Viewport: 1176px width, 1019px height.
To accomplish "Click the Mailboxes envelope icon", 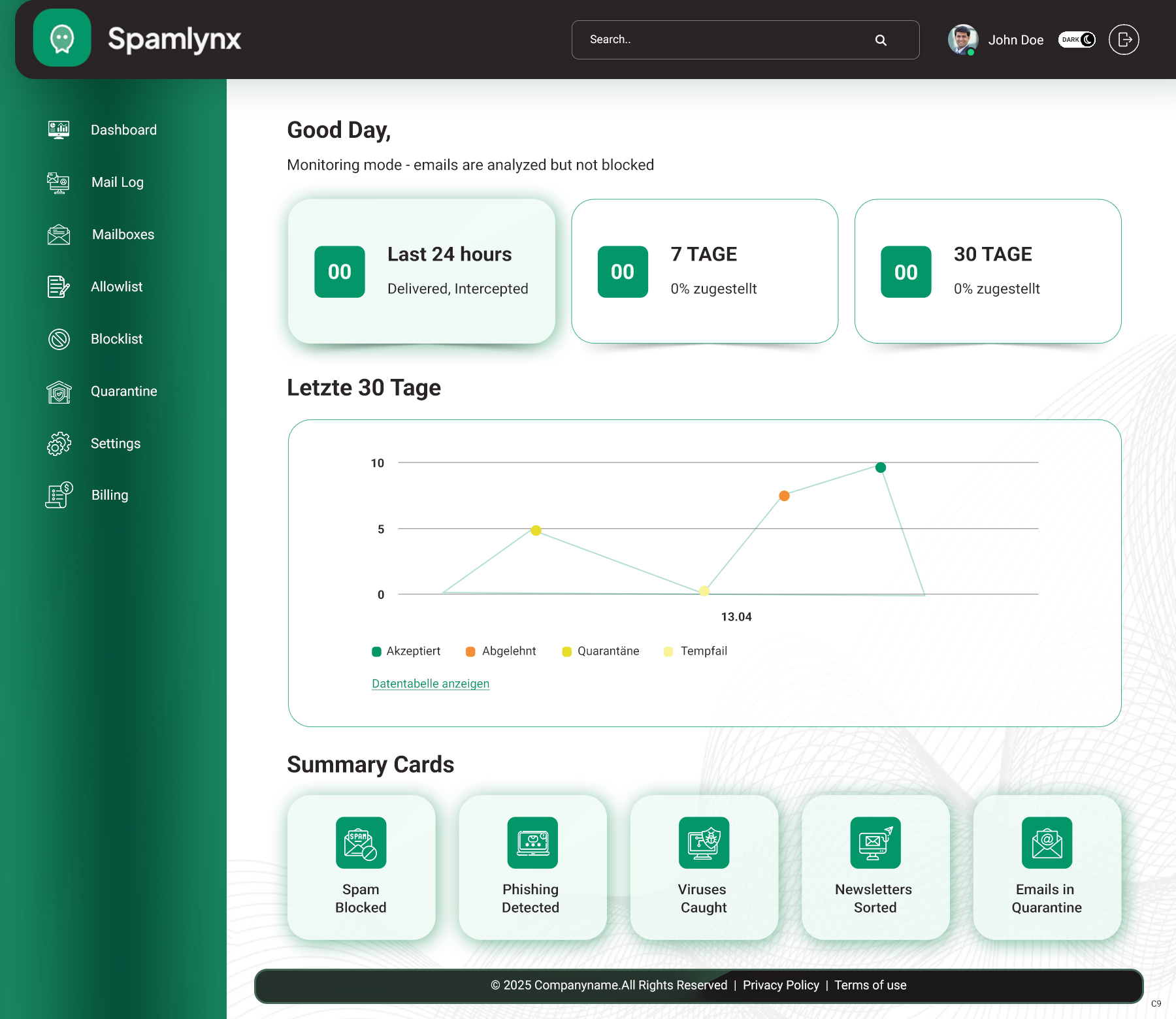I will [x=59, y=235].
